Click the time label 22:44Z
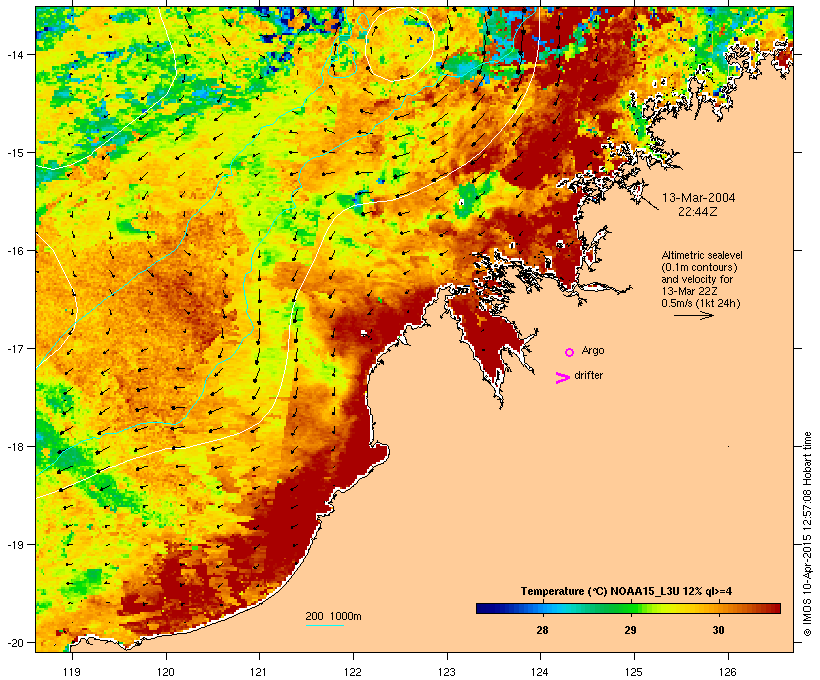 coord(698,212)
